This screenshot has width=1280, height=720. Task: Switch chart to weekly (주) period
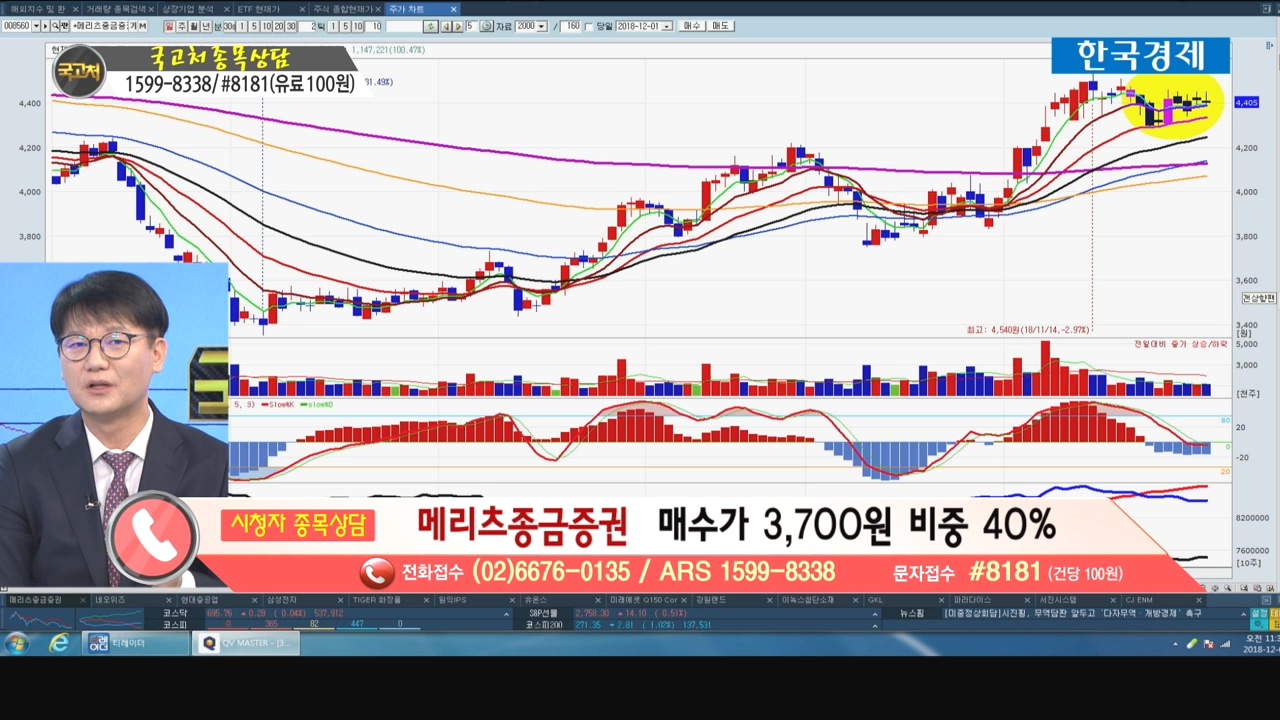[182, 26]
